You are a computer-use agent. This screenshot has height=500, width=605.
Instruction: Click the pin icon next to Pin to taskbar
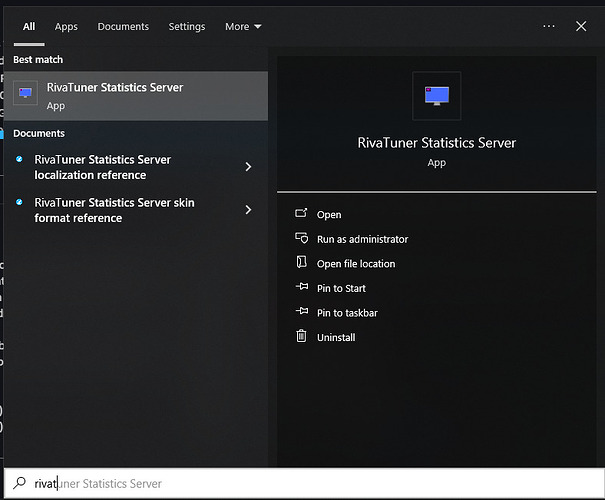(x=302, y=311)
